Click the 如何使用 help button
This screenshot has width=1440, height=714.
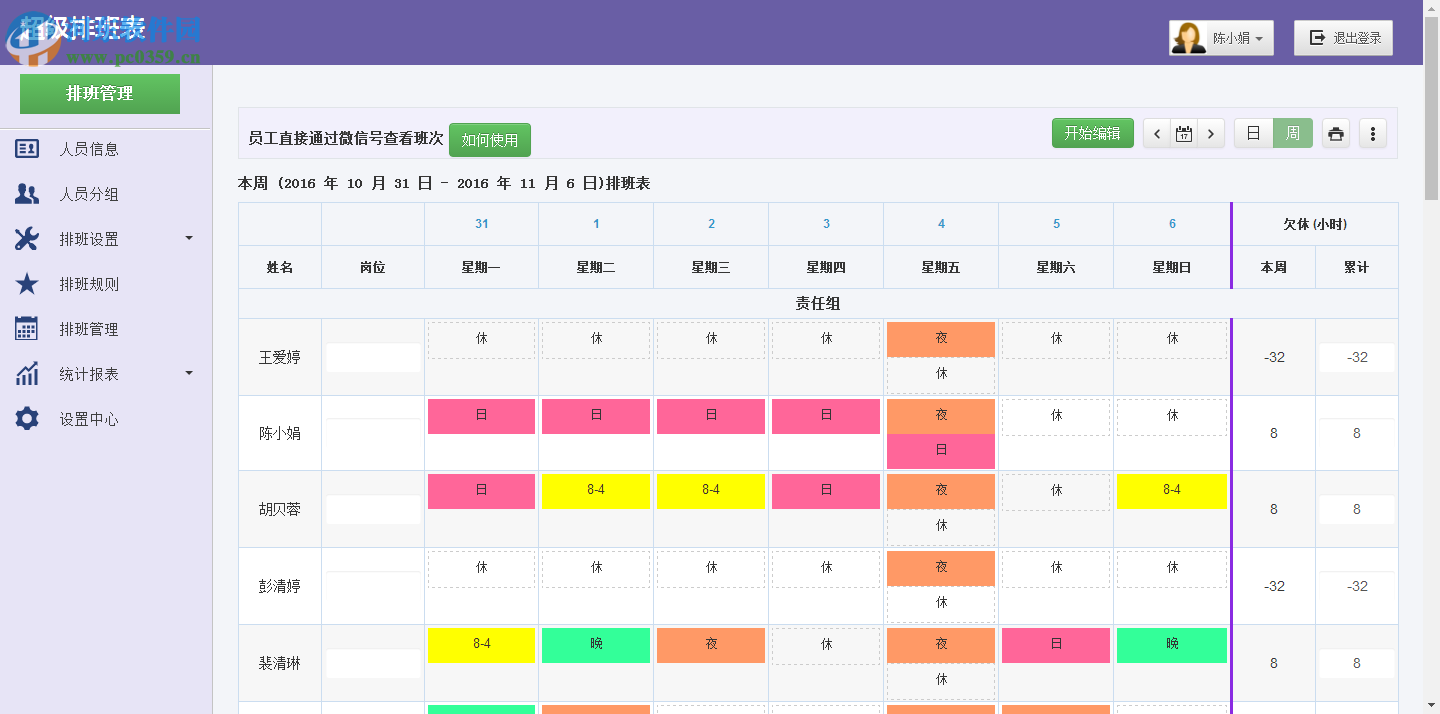tap(489, 140)
